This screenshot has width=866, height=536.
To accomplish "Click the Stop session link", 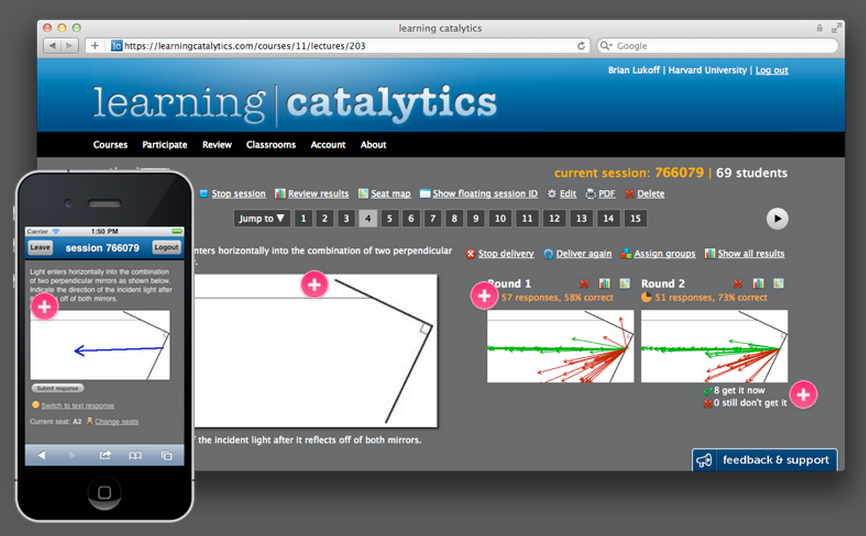I will 239,193.
